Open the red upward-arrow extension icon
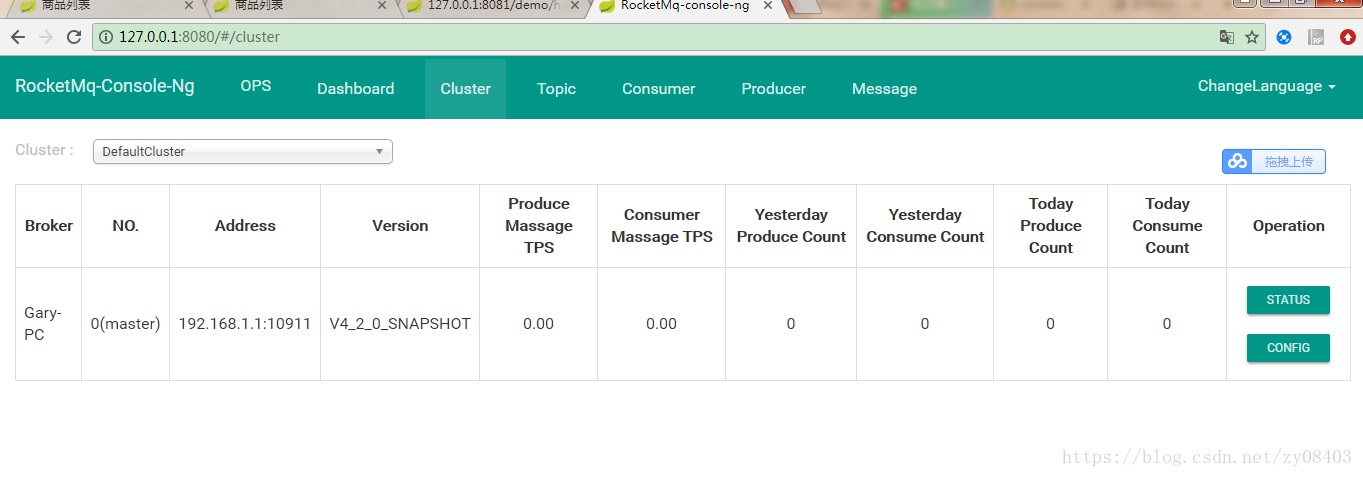This screenshot has width=1363, height=477. (1347, 37)
